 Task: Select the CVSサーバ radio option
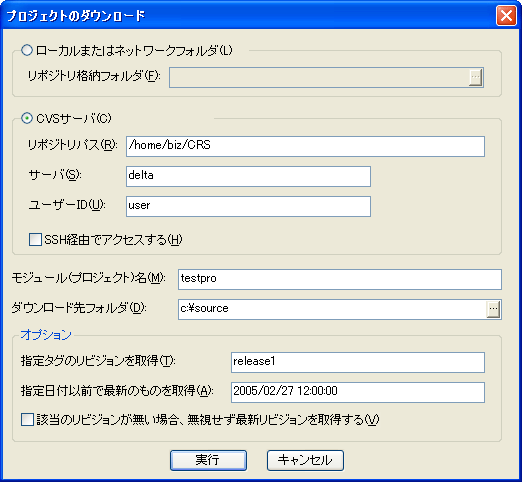27,118
